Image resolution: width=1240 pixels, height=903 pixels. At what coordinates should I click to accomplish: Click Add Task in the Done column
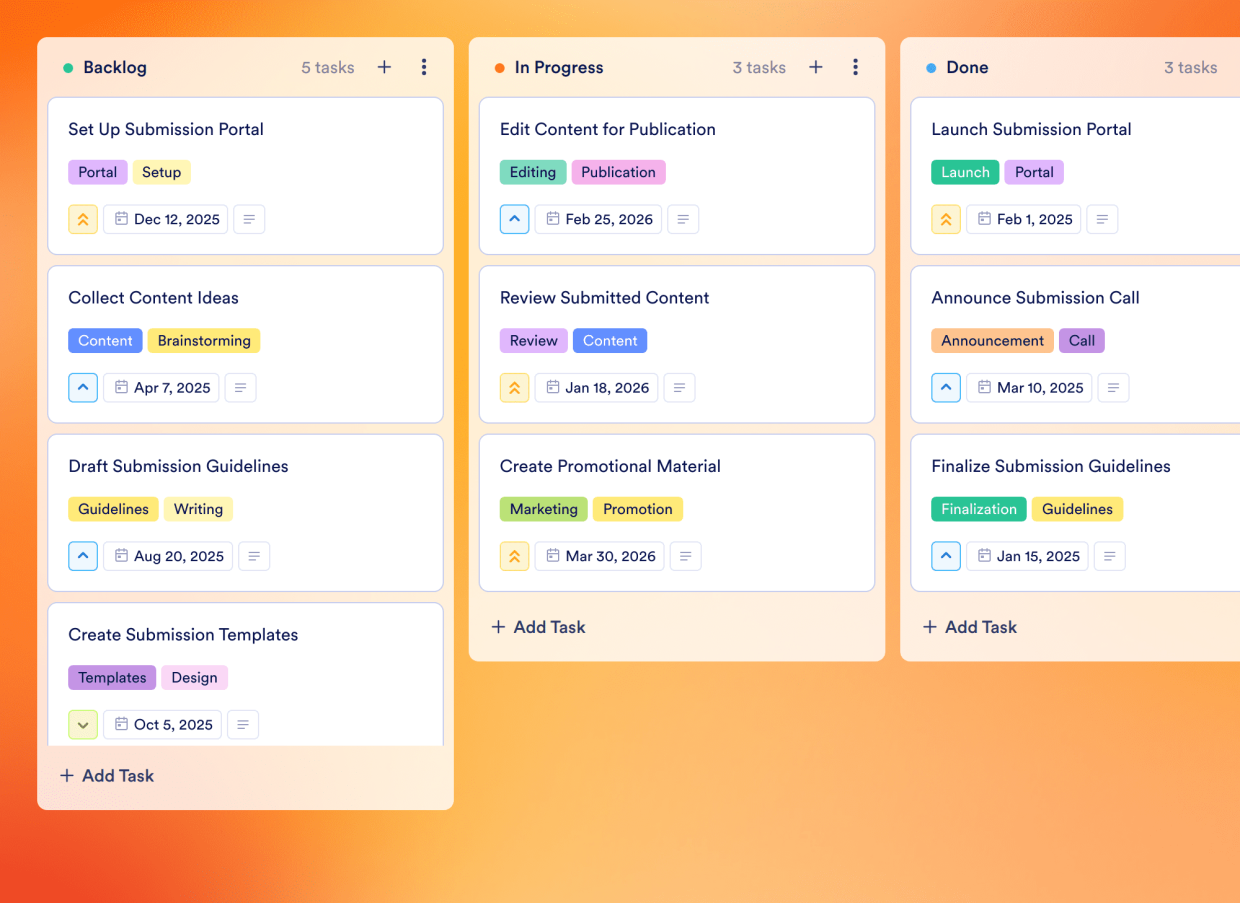[969, 627]
